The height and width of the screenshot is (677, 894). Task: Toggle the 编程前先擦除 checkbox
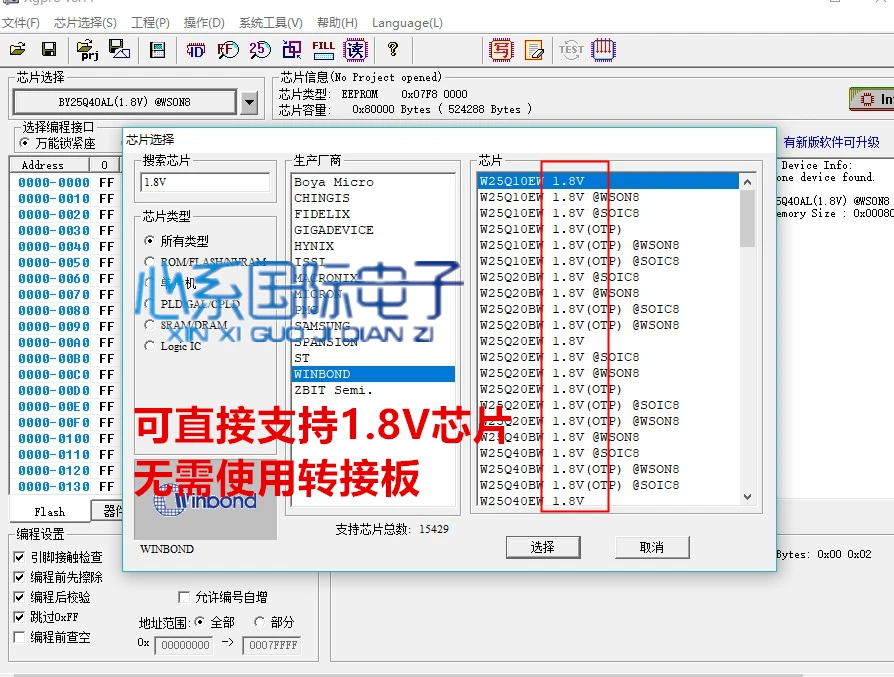(x=19, y=577)
